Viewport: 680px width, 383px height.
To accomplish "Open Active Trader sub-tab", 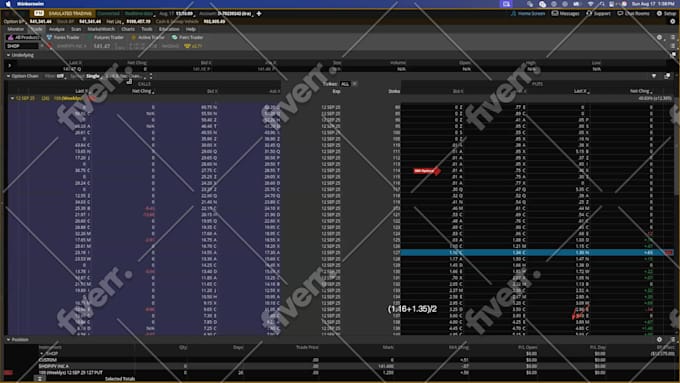I will 148,37.
